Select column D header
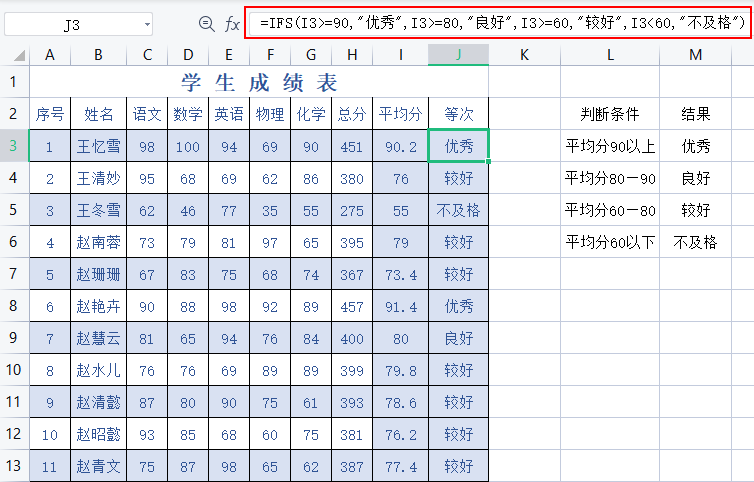This screenshot has height=482, width=754. 188,55
